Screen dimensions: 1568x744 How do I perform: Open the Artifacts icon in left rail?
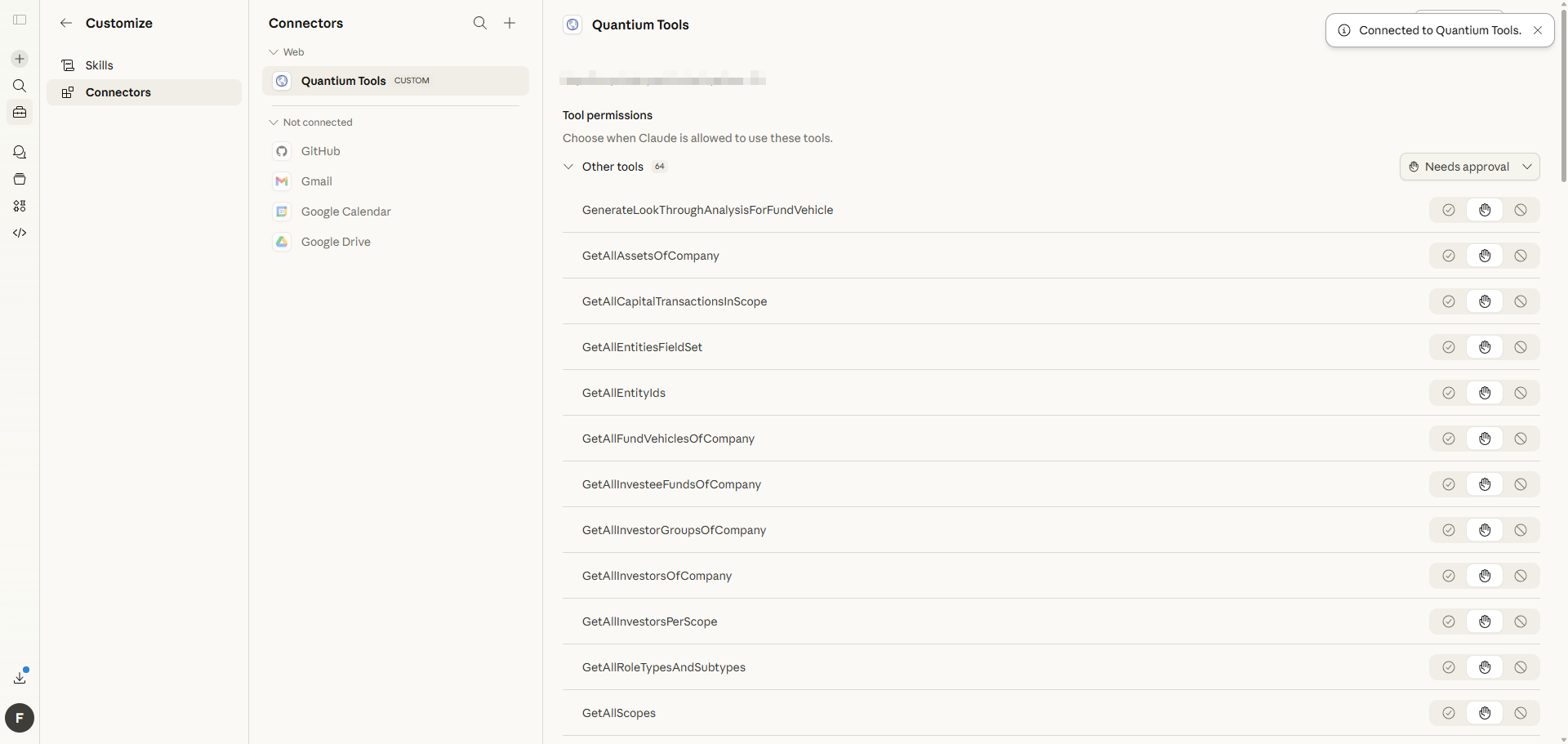point(20,206)
